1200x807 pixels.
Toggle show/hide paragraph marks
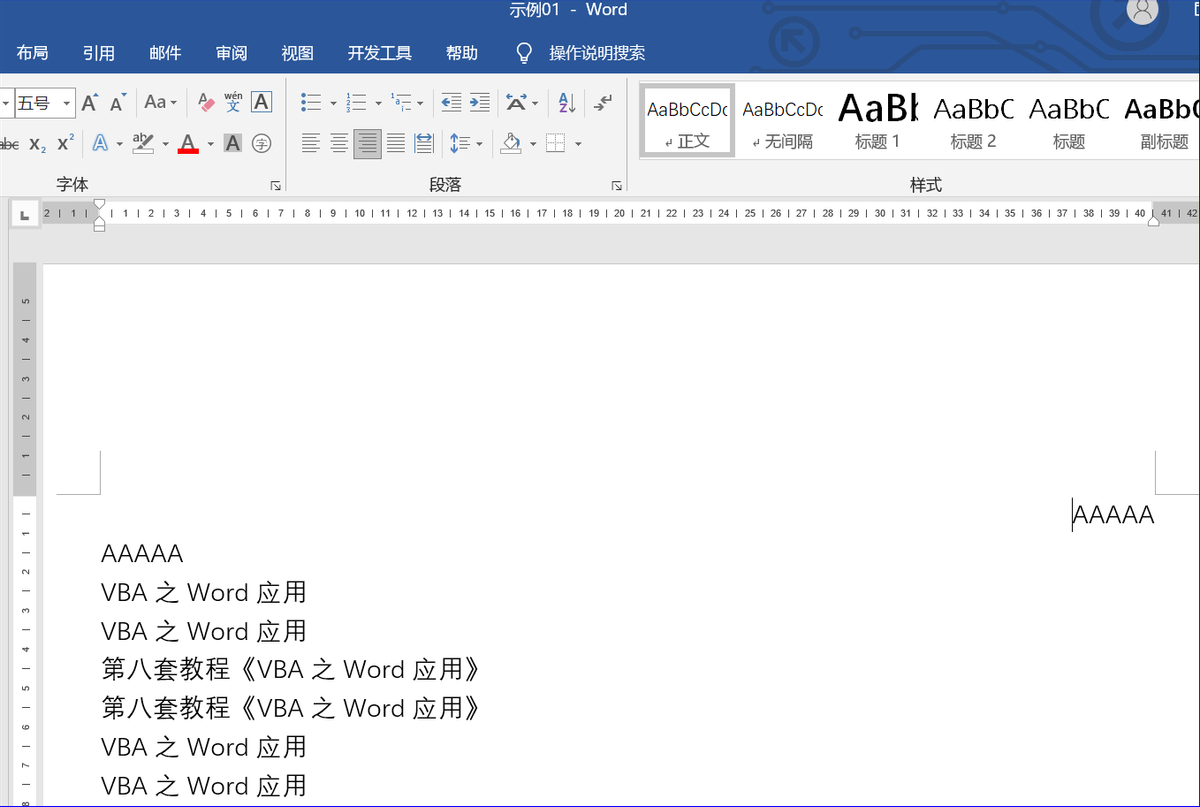[x=603, y=102]
